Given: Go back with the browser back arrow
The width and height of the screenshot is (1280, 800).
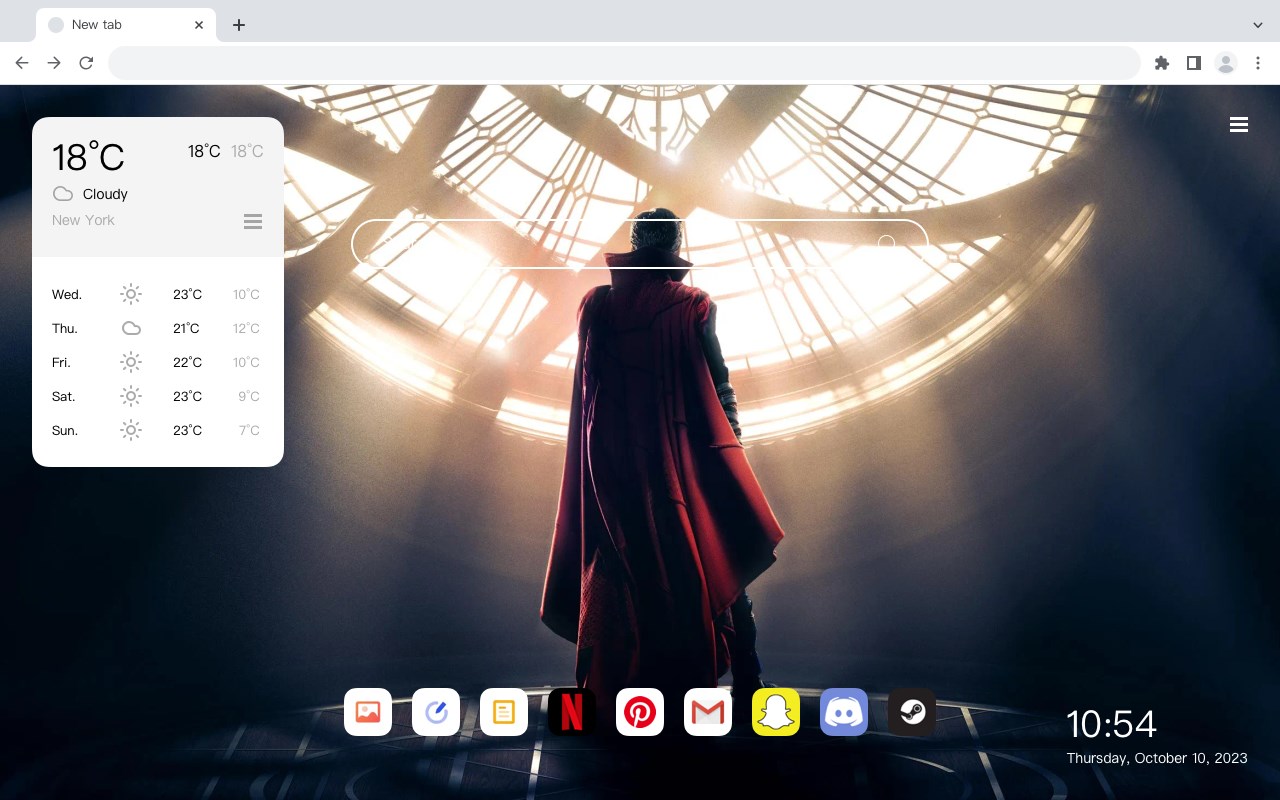Looking at the screenshot, I should (x=22, y=63).
